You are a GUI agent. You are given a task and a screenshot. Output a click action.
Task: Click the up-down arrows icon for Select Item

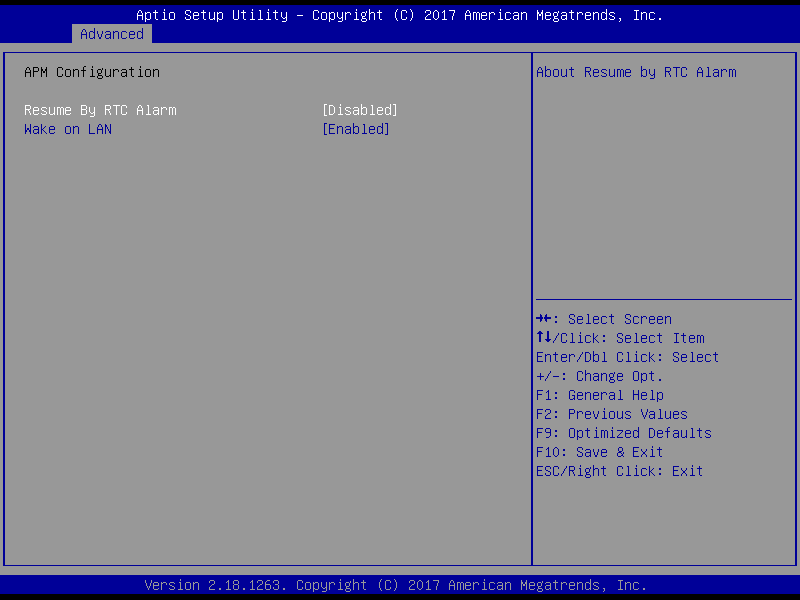pos(543,338)
